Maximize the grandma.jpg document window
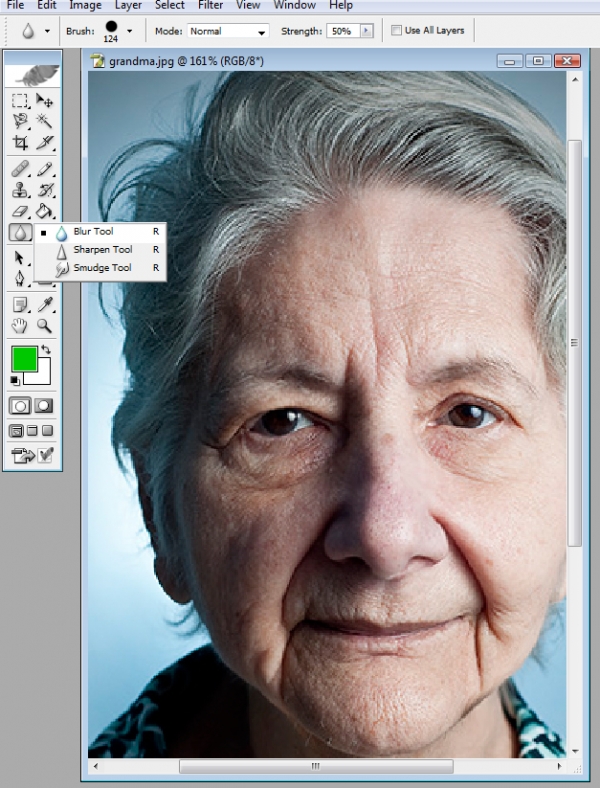Image resolution: width=600 pixels, height=788 pixels. pyautogui.click(x=538, y=61)
